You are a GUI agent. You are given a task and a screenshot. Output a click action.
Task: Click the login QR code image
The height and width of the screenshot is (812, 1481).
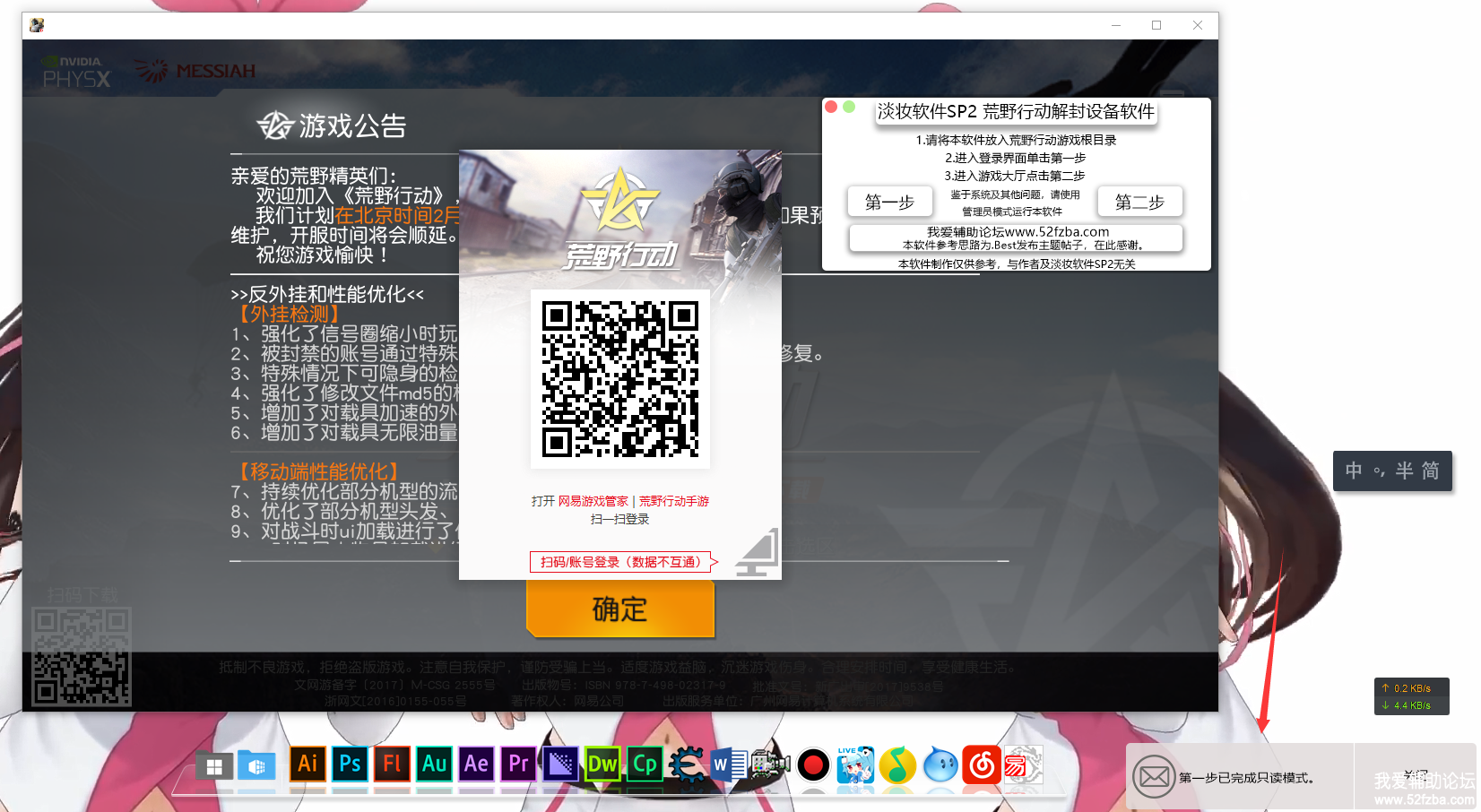click(620, 379)
